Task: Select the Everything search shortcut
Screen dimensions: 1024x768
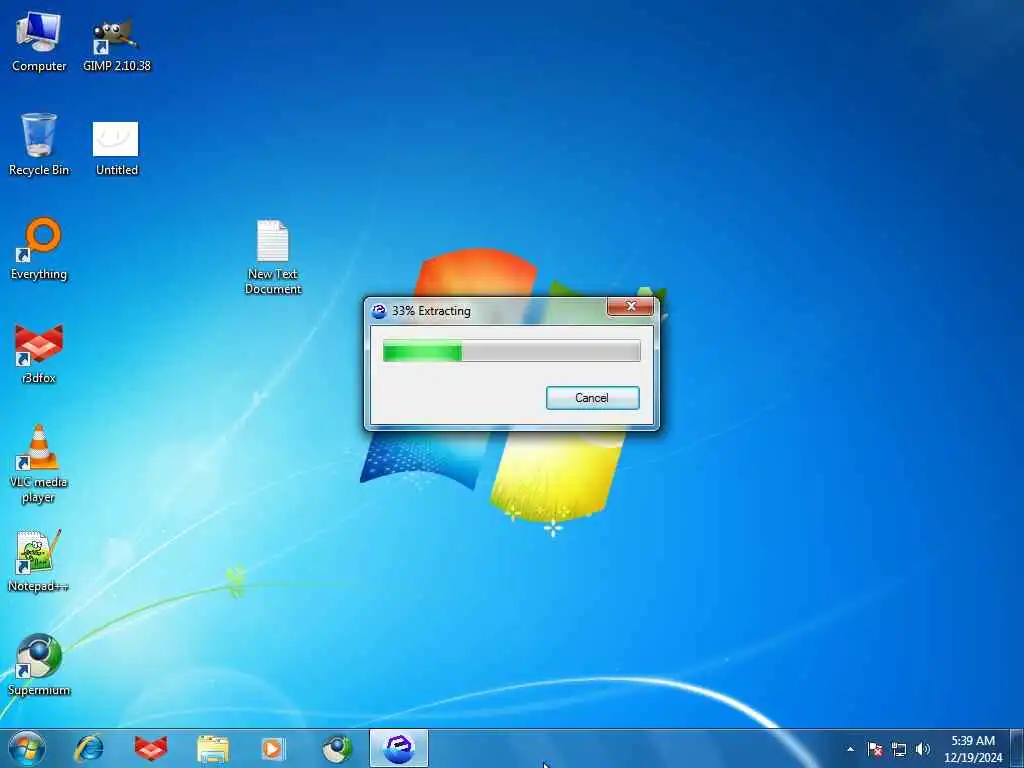Action: [39, 249]
